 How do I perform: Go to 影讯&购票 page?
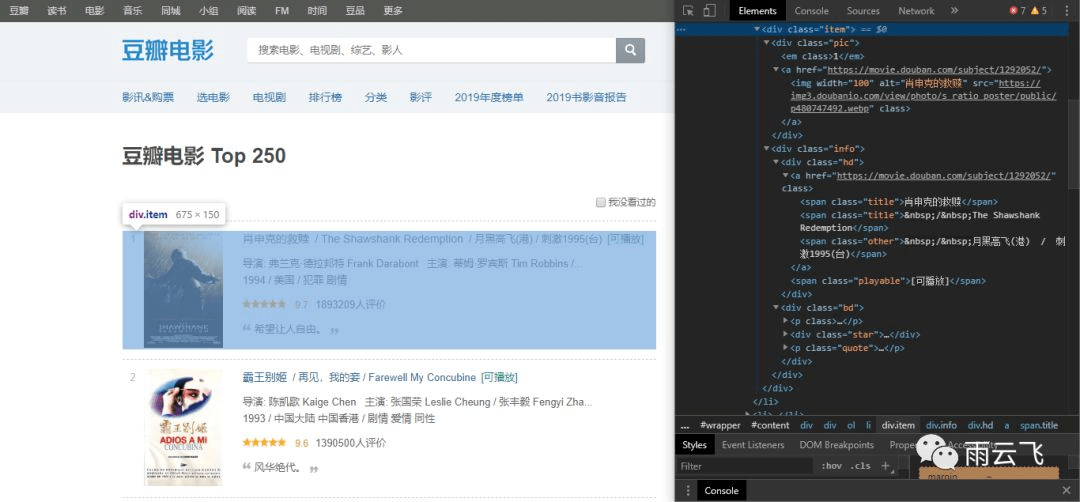[147, 97]
